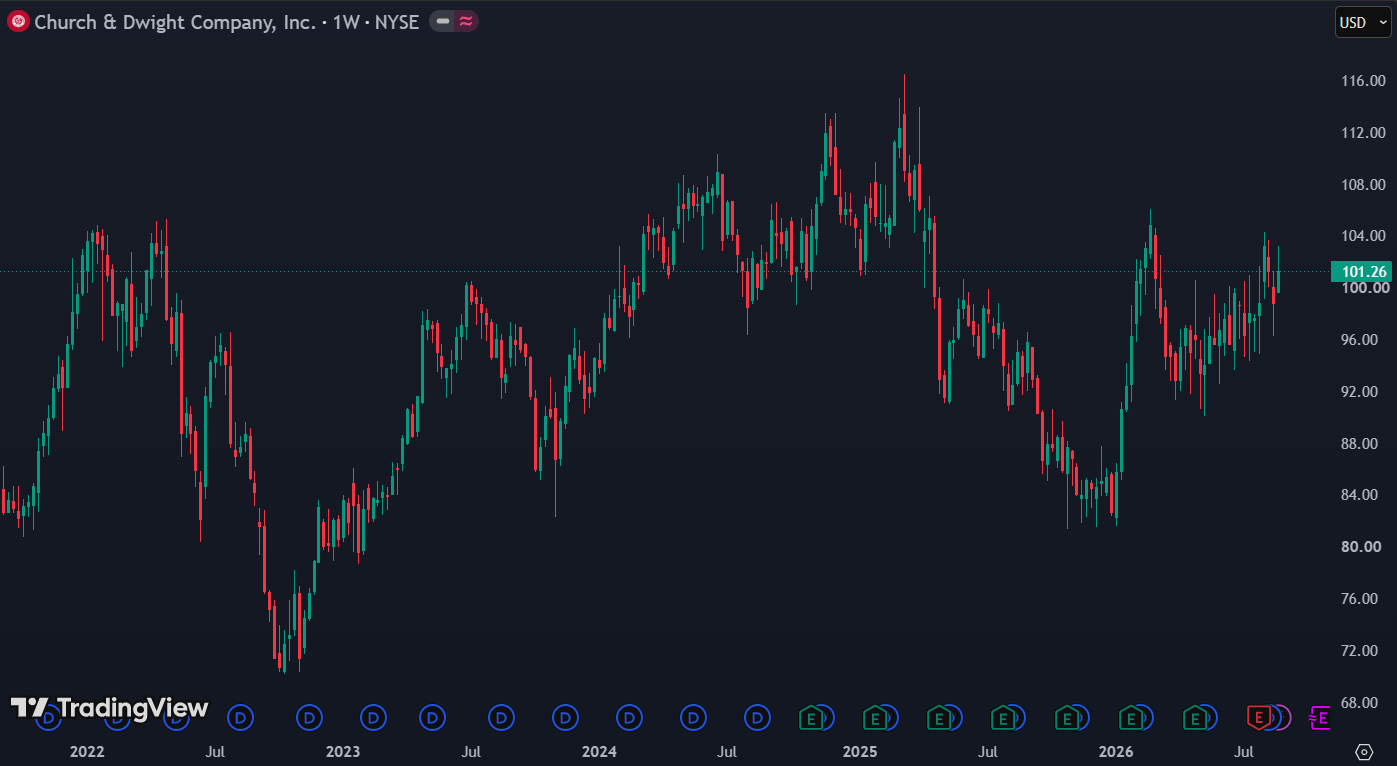Click the 2023 label on the time axis

pyautogui.click(x=343, y=751)
